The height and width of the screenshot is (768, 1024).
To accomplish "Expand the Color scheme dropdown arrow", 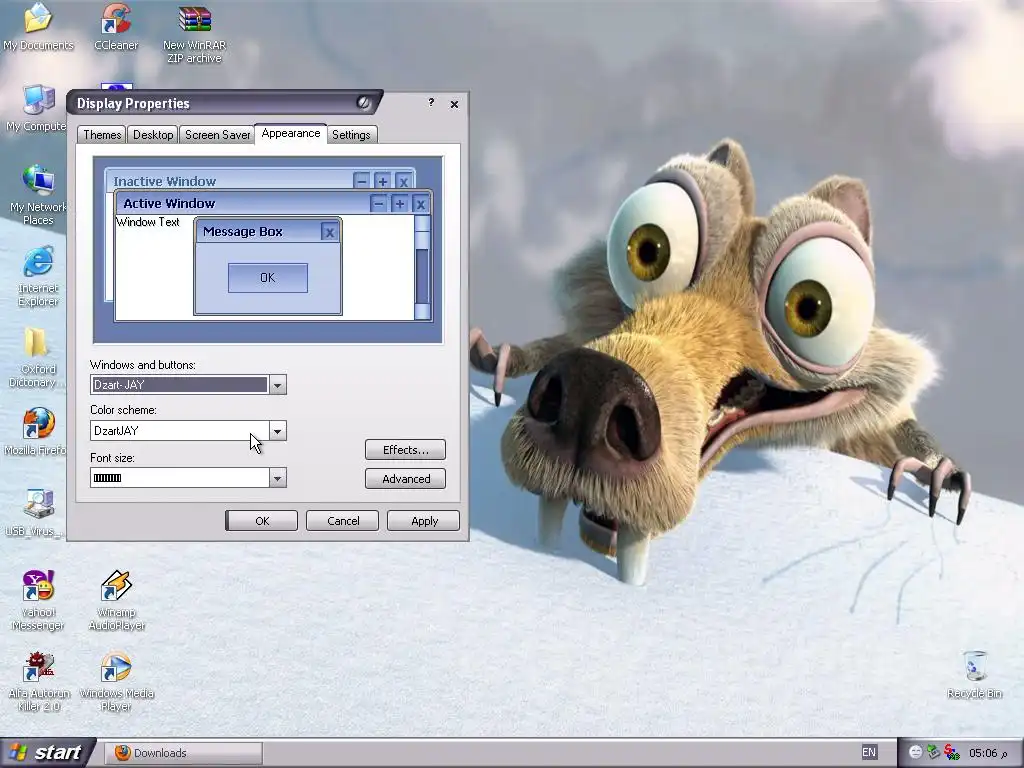I will pos(277,431).
